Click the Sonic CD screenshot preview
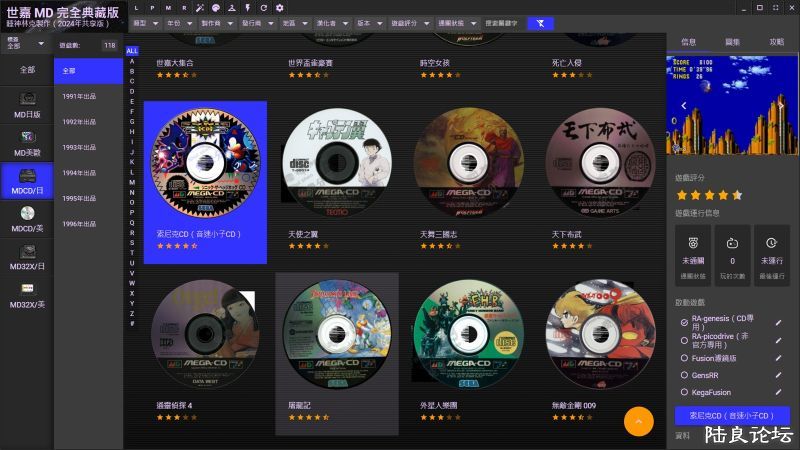 [732, 105]
